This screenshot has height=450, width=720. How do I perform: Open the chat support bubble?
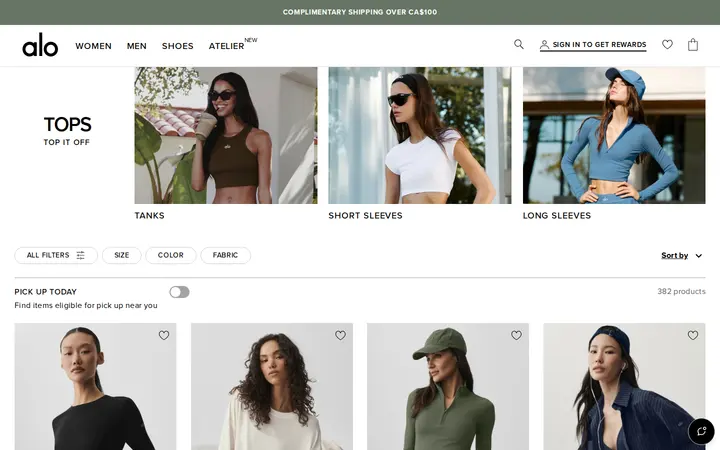(701, 431)
